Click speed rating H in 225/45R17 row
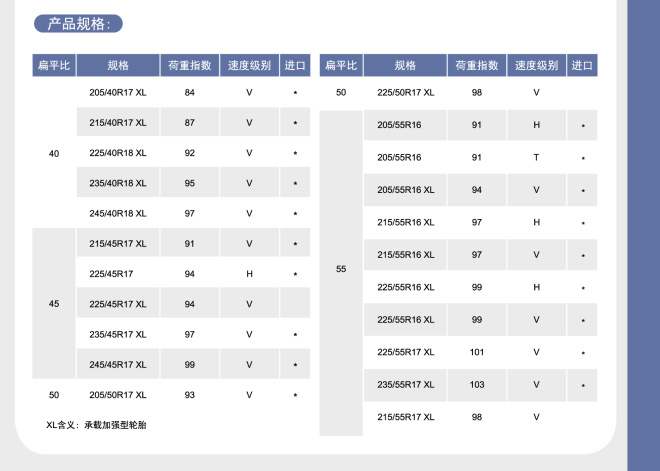This screenshot has height=471, width=660. (x=249, y=274)
